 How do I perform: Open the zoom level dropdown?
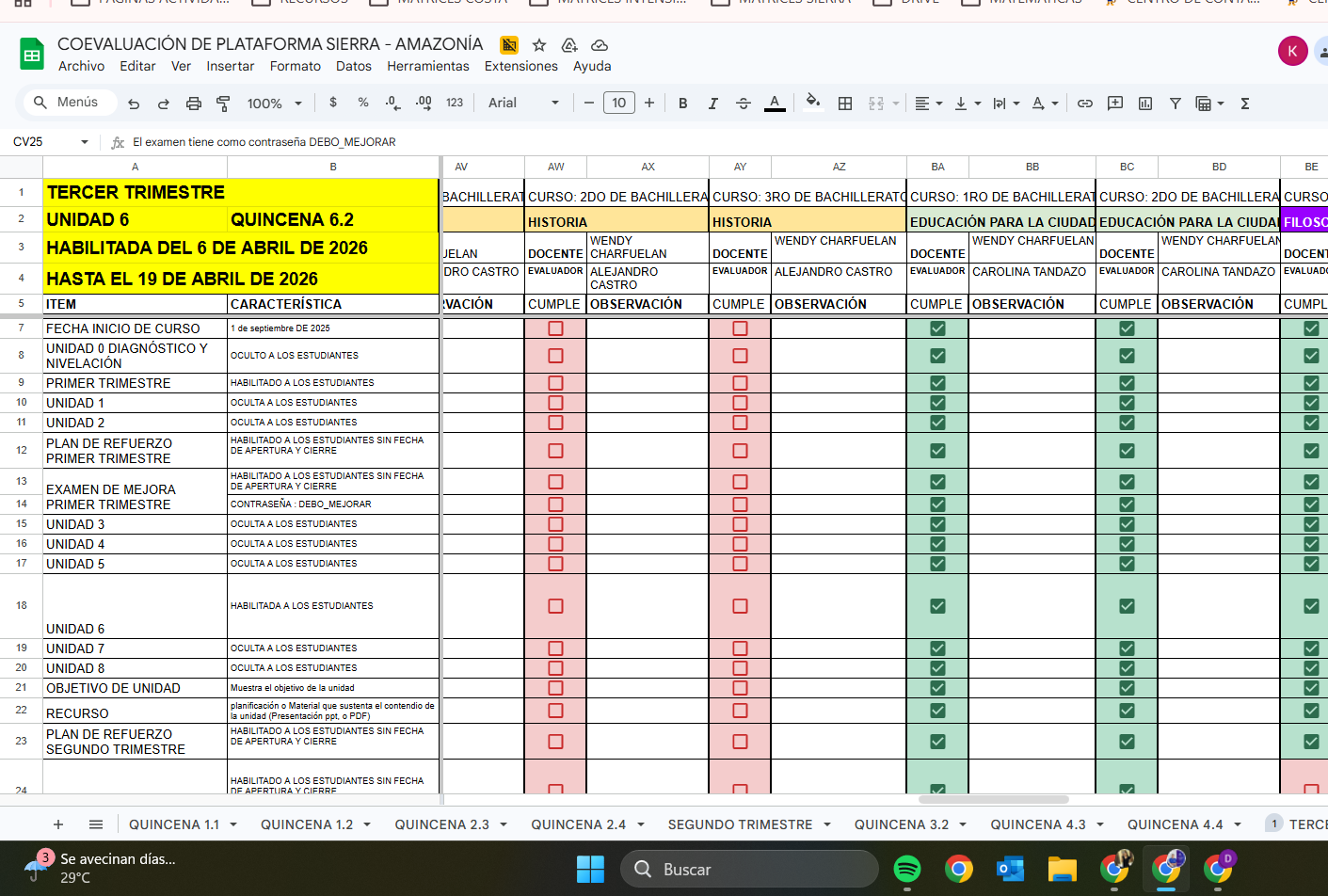[x=274, y=104]
